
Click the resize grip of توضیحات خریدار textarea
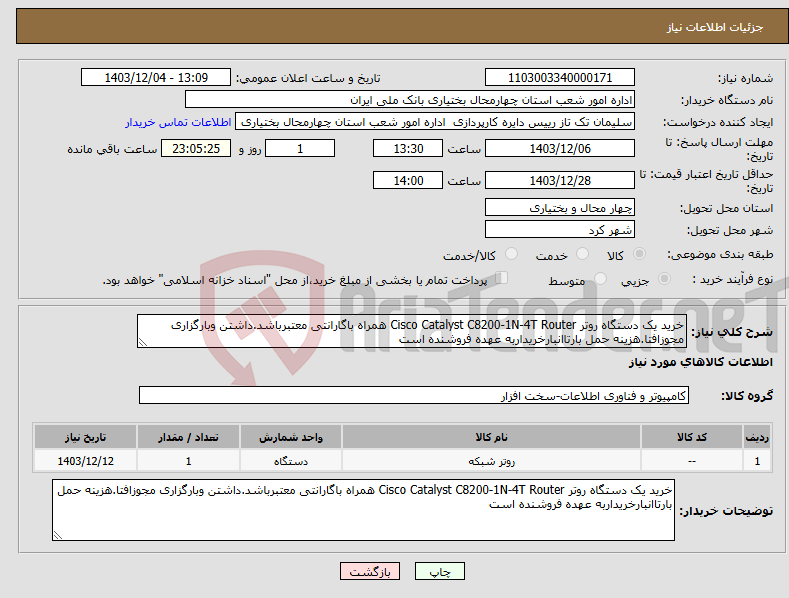pyautogui.click(x=58, y=535)
